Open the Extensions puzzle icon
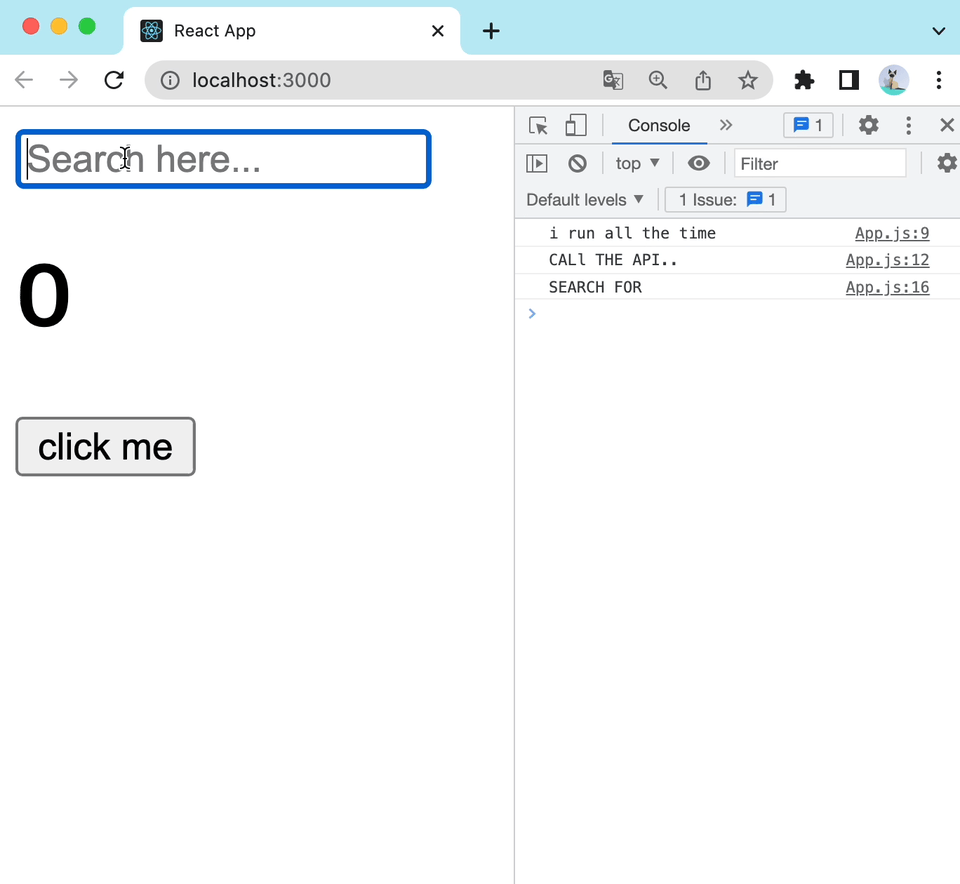Screen dimensions: 960x884 pyautogui.click(x=804, y=80)
